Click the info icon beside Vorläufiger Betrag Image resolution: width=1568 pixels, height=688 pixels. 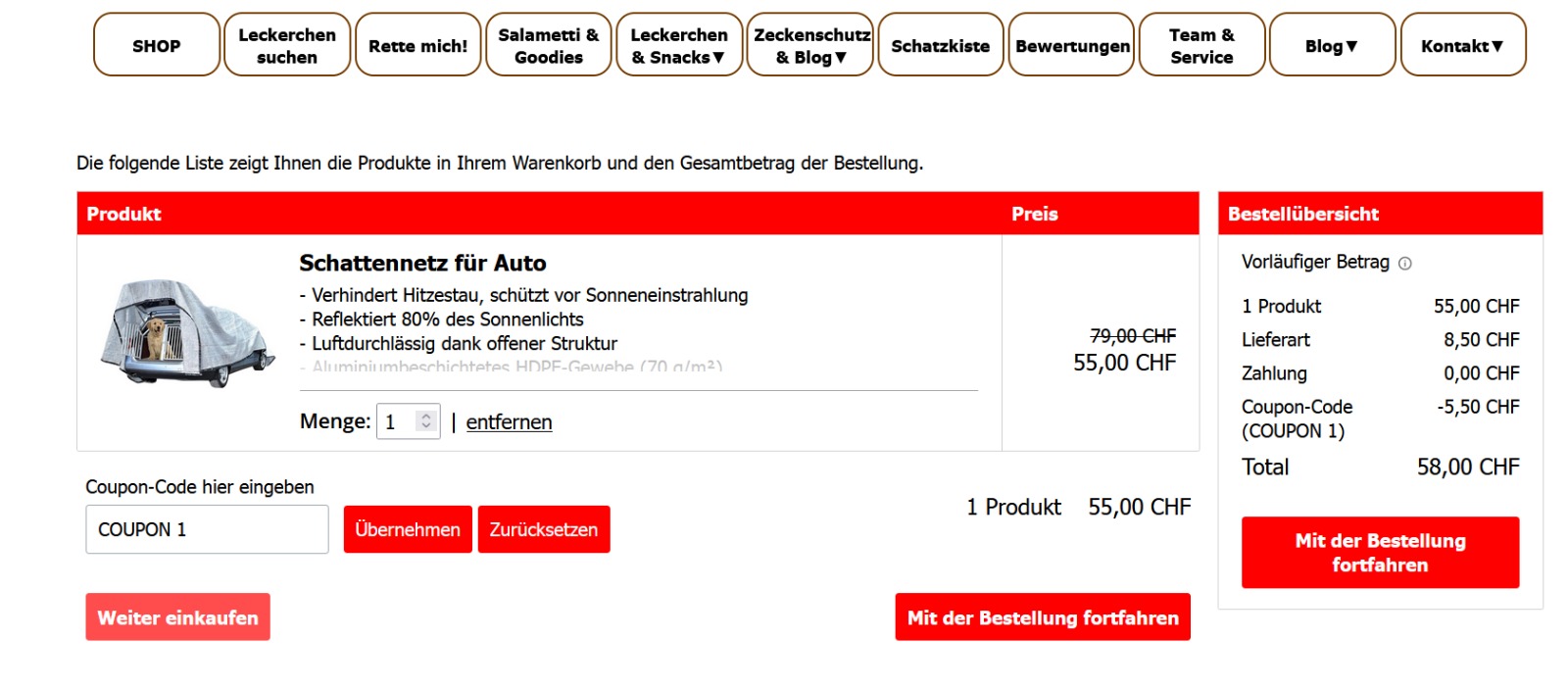point(1404,264)
